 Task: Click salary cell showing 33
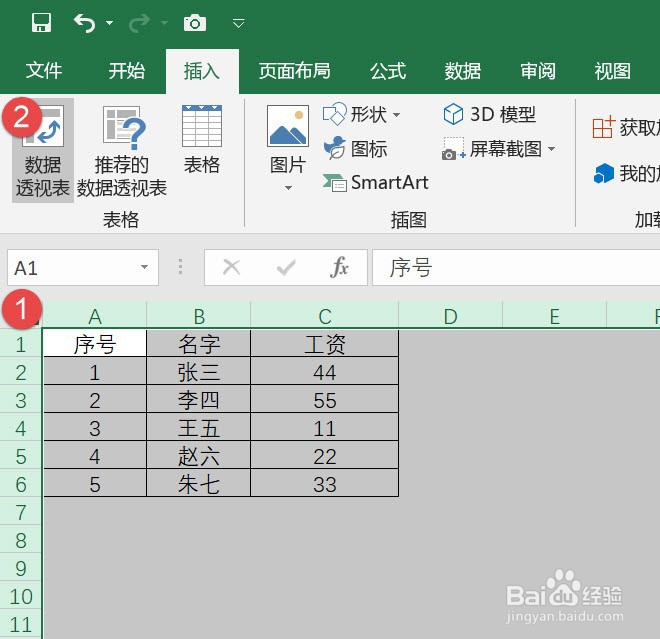(325, 484)
